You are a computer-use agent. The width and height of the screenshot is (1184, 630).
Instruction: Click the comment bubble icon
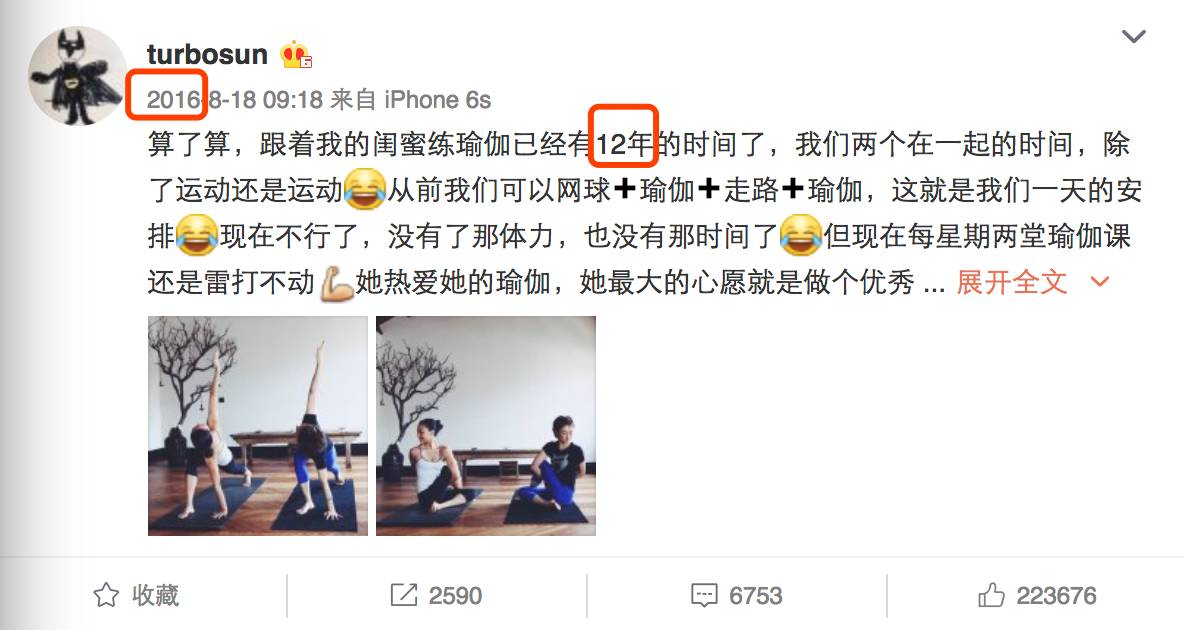click(x=704, y=595)
